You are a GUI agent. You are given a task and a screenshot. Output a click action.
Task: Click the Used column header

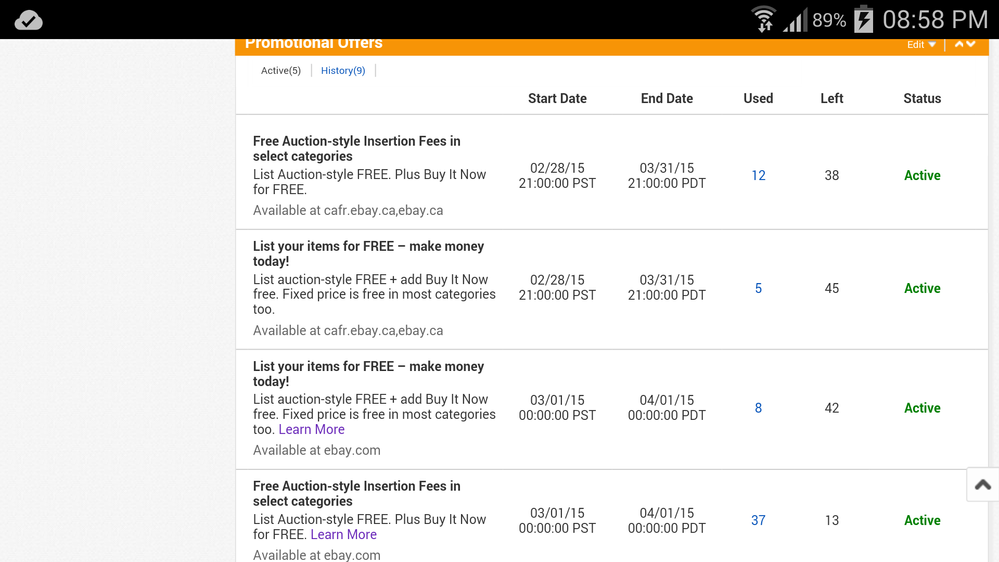point(758,98)
